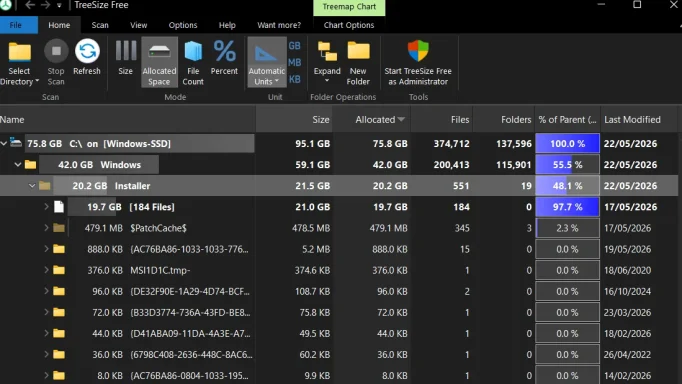Create a New Folder
Image resolution: width=682 pixels, height=384 pixels.
coord(358,62)
